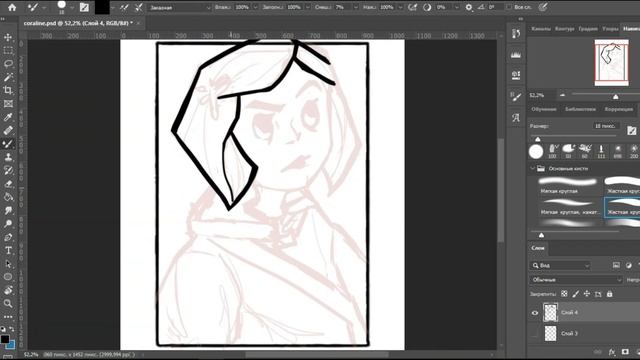This screenshot has height=360, width=640.
Task: Hide layer 'Слой 4' with its eye icon
Action: tap(535, 313)
